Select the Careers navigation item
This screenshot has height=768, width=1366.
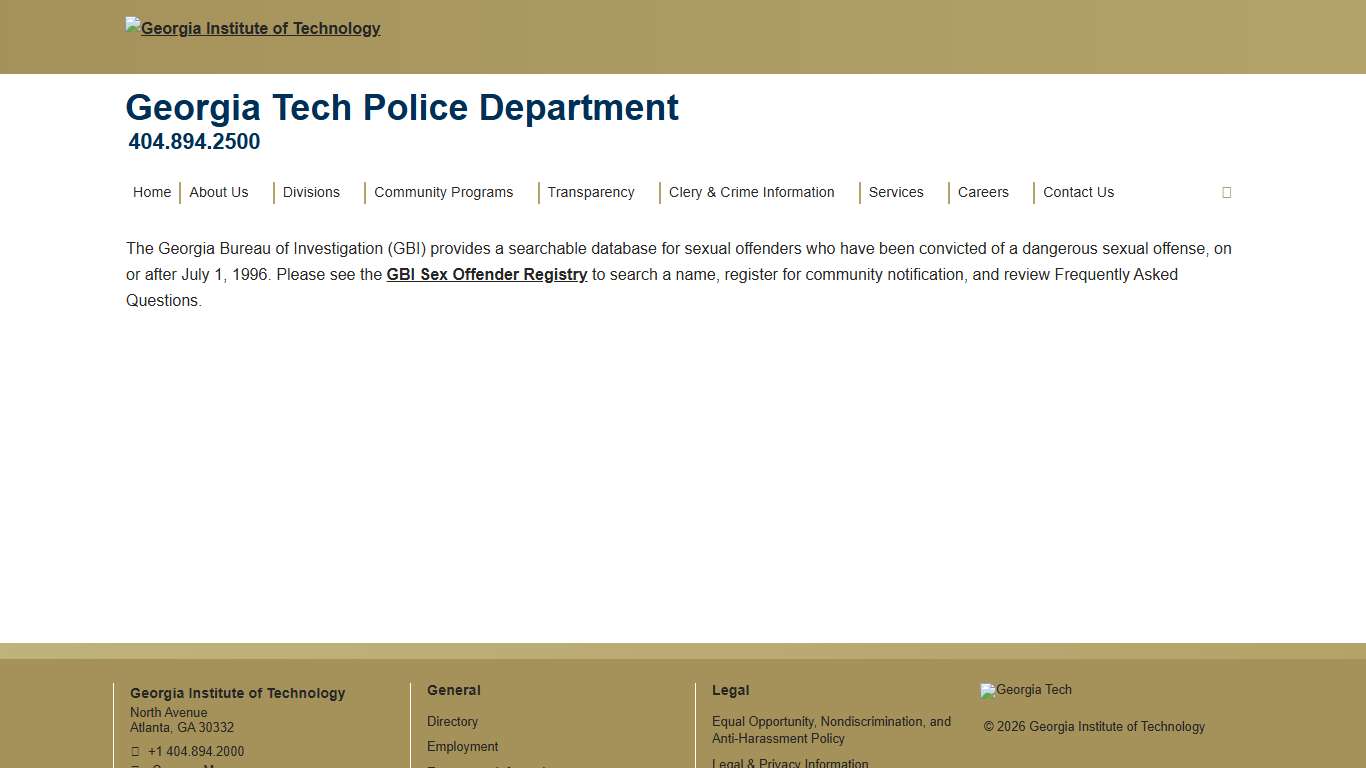pyautogui.click(x=983, y=192)
